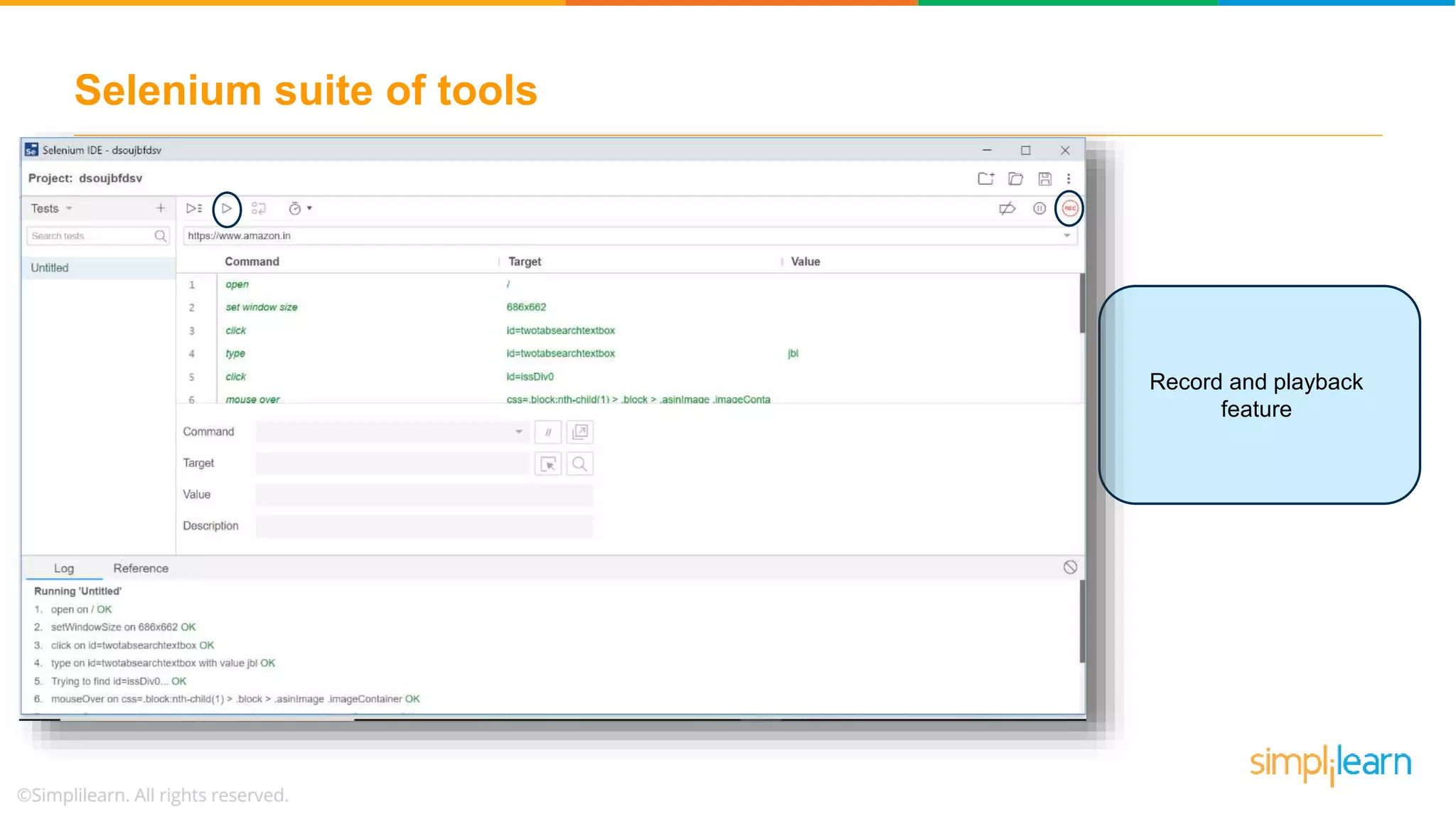
Task: Toggle enable/disable command comment button
Action: (548, 432)
